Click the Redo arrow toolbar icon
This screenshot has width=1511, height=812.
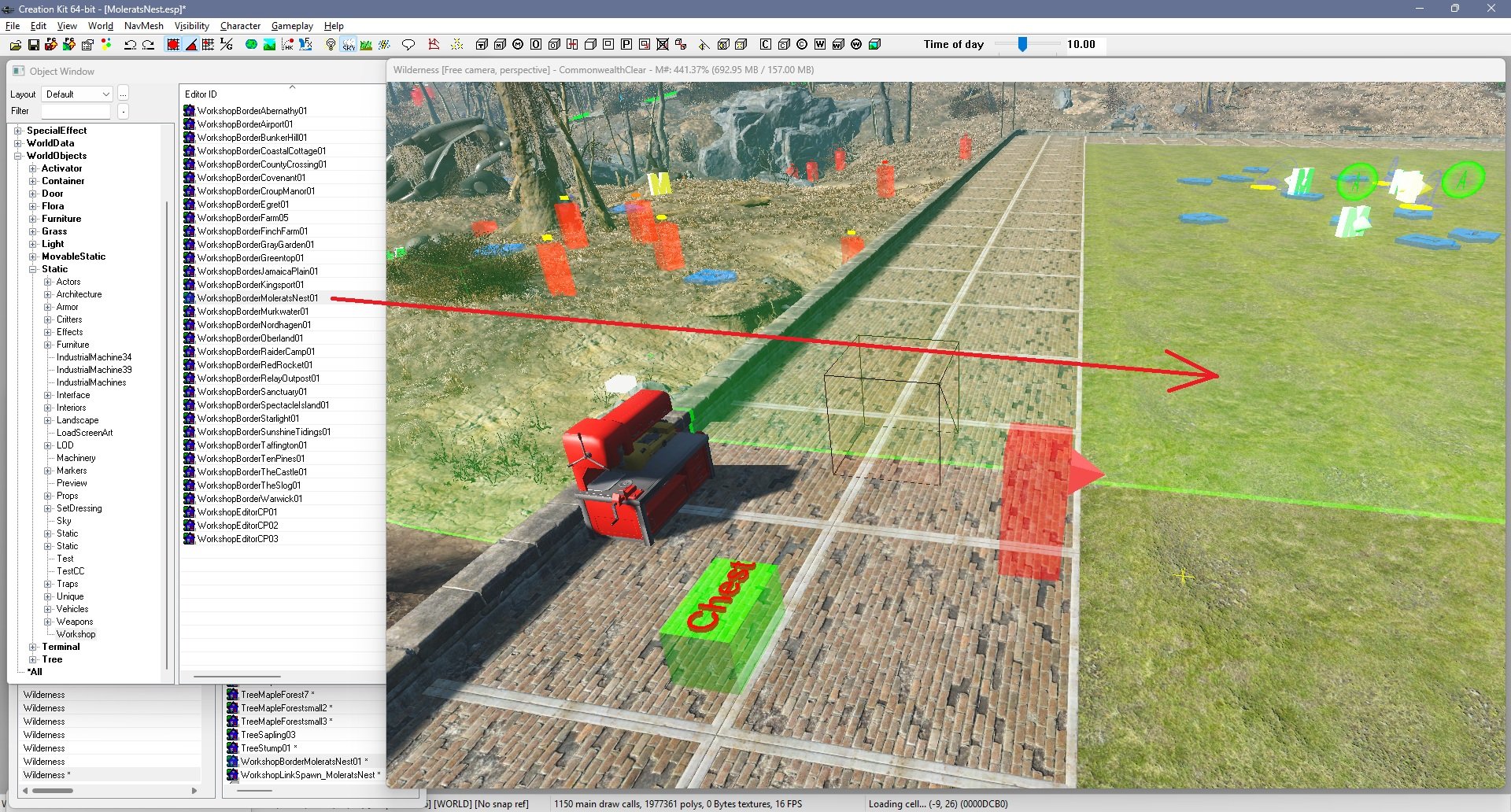point(148,45)
